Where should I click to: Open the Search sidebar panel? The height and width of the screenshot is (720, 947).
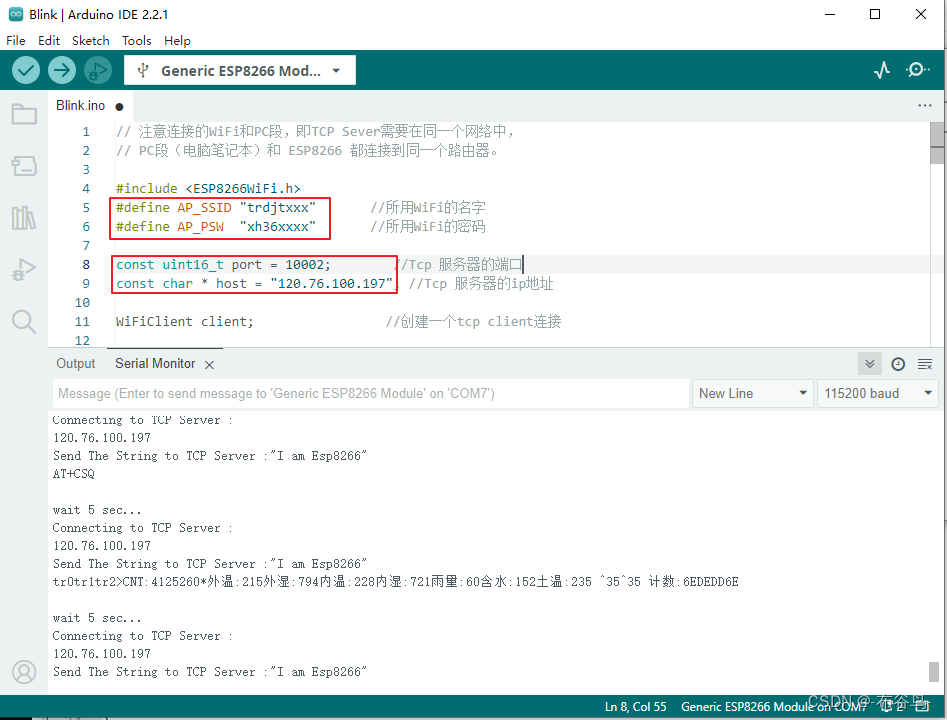point(24,321)
